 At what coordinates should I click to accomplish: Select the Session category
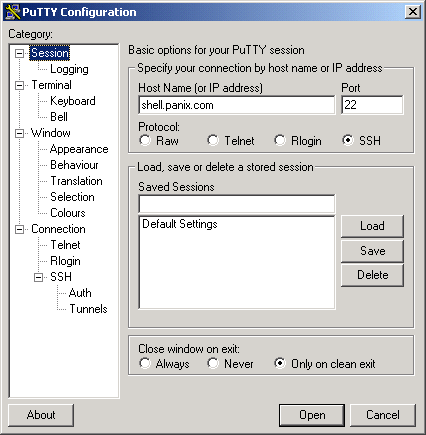point(50,53)
